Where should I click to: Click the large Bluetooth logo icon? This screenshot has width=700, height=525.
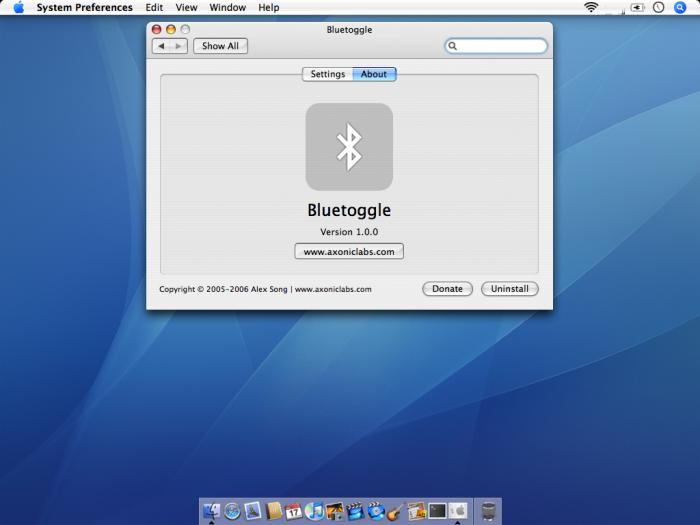(349, 147)
